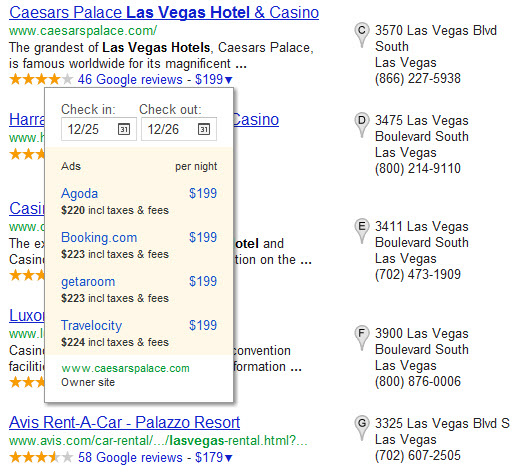Open www.caesarspalace.com owner site link
The image size is (515, 466).
(x=125, y=368)
